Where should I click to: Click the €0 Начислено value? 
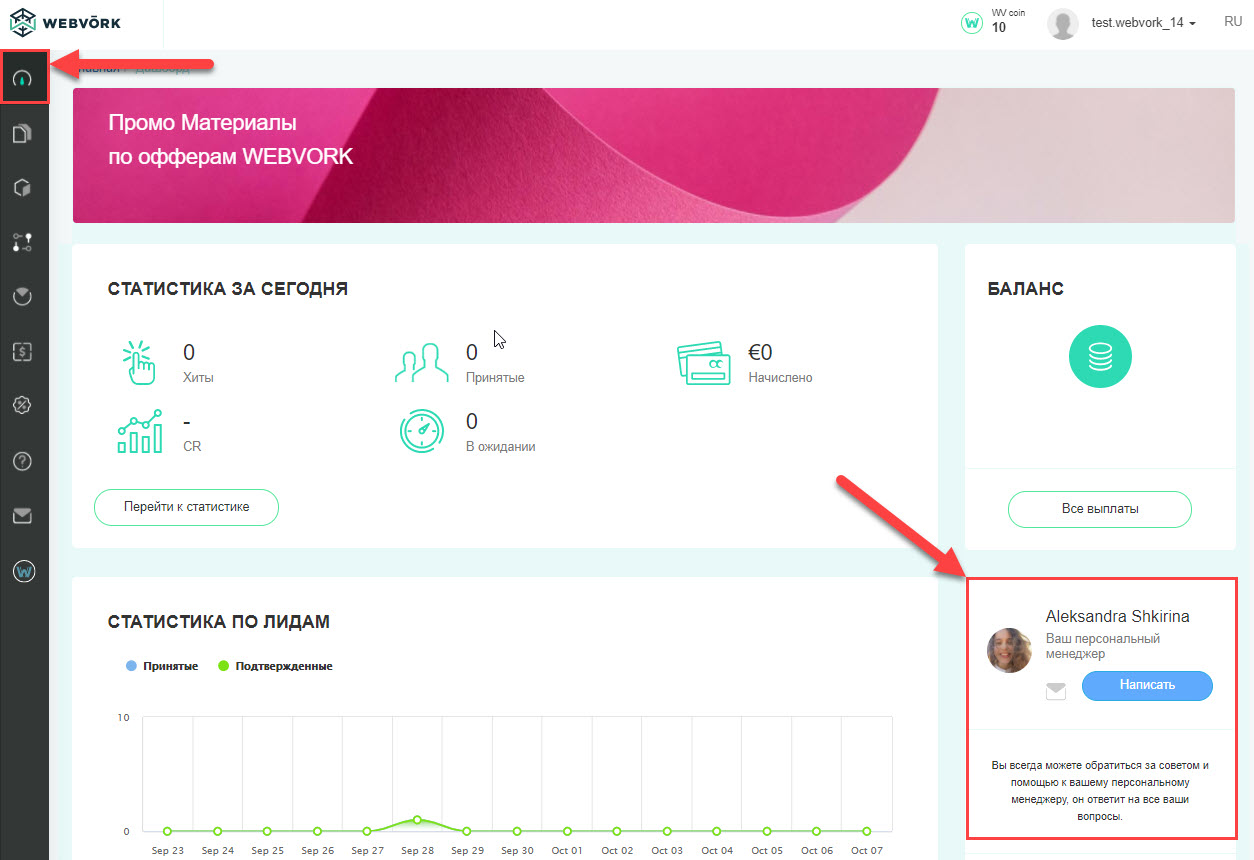(x=760, y=352)
